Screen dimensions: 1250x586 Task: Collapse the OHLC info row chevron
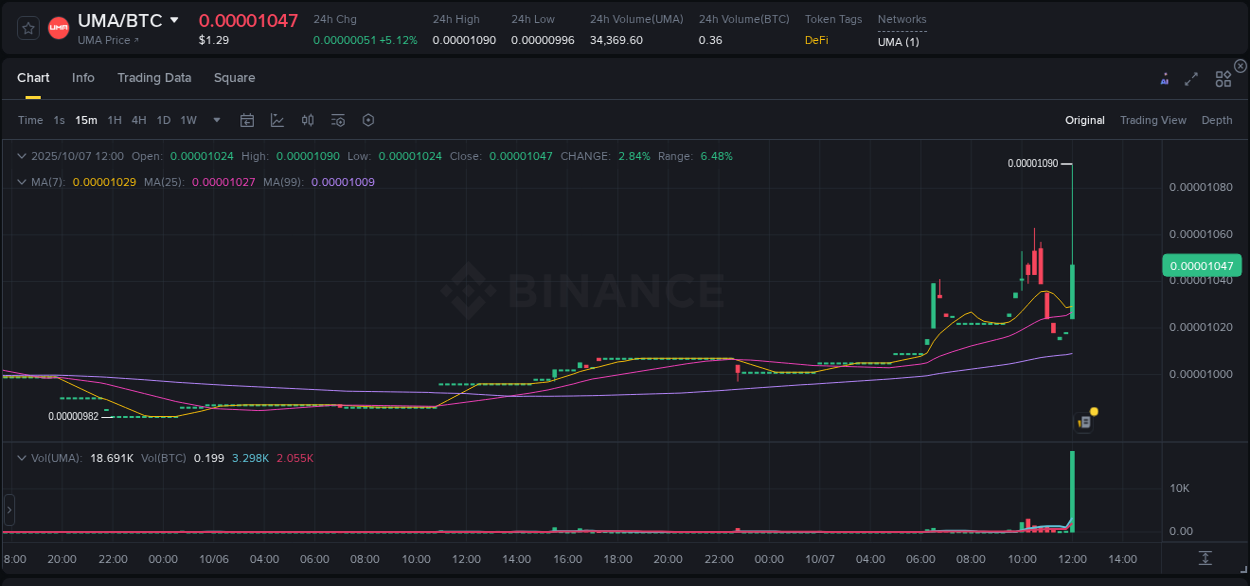(21, 156)
